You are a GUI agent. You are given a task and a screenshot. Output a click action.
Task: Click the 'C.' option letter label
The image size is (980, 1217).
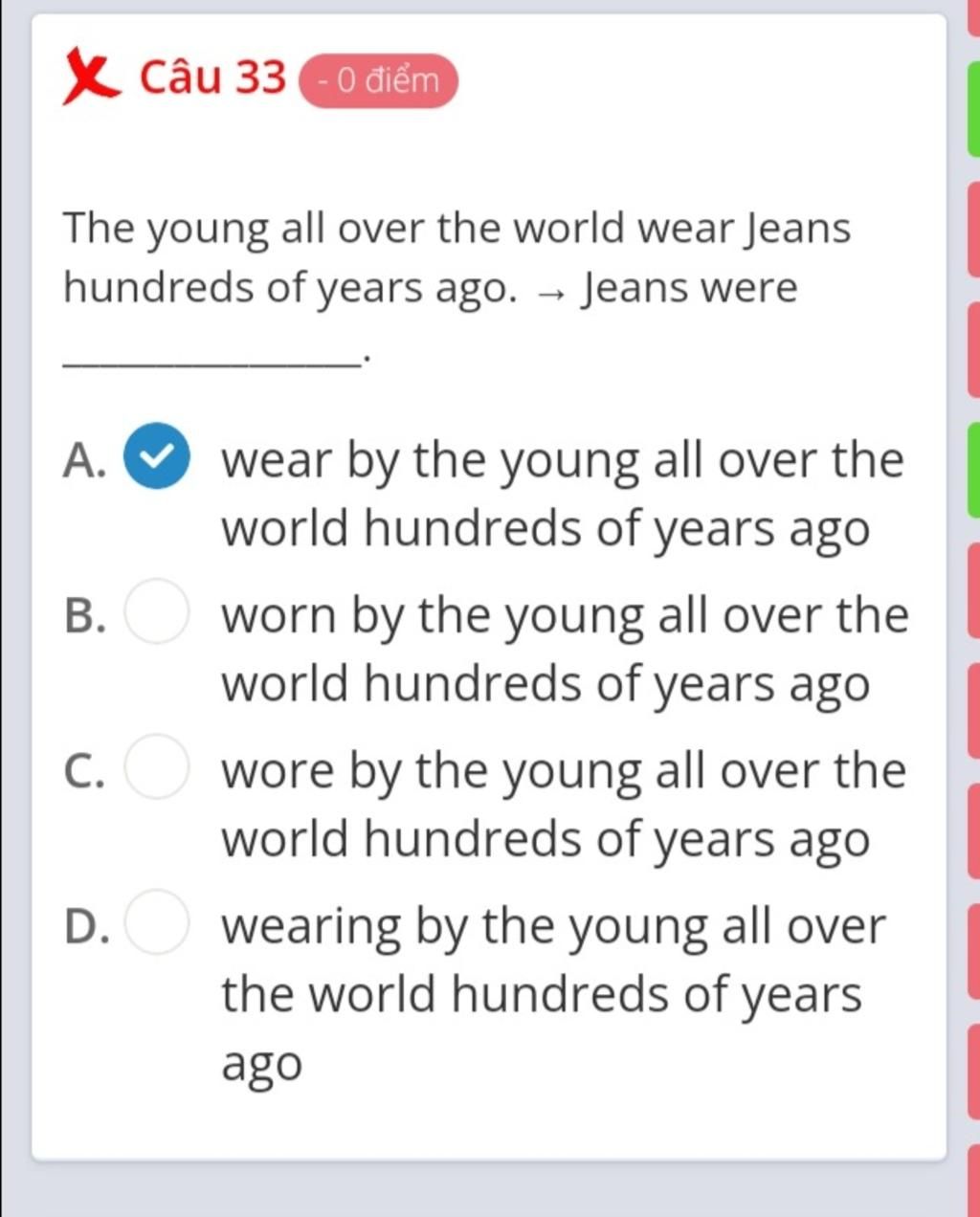coord(85,771)
